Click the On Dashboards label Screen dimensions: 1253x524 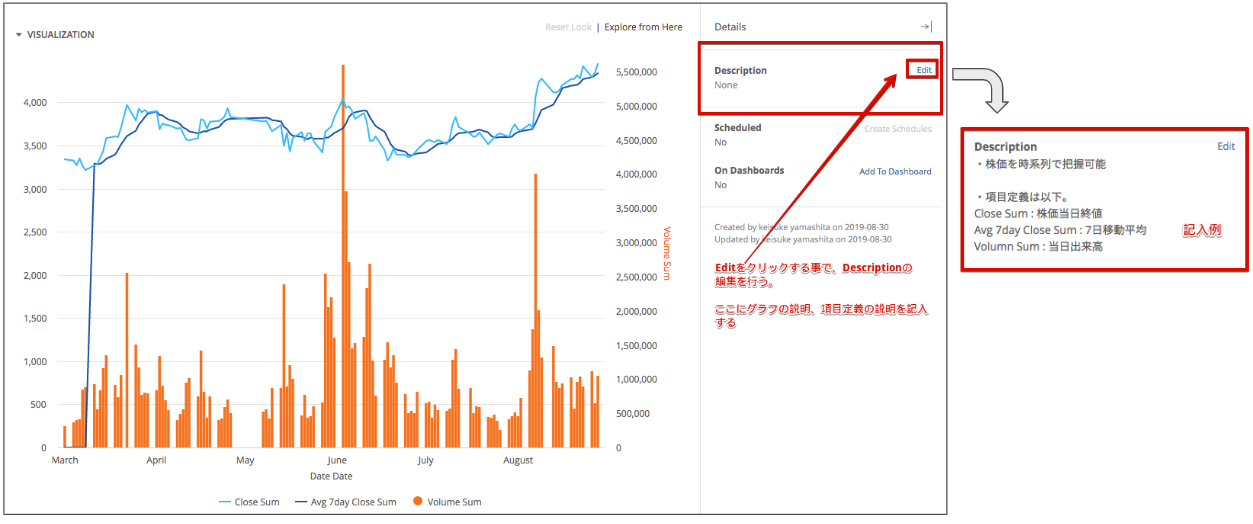749,171
